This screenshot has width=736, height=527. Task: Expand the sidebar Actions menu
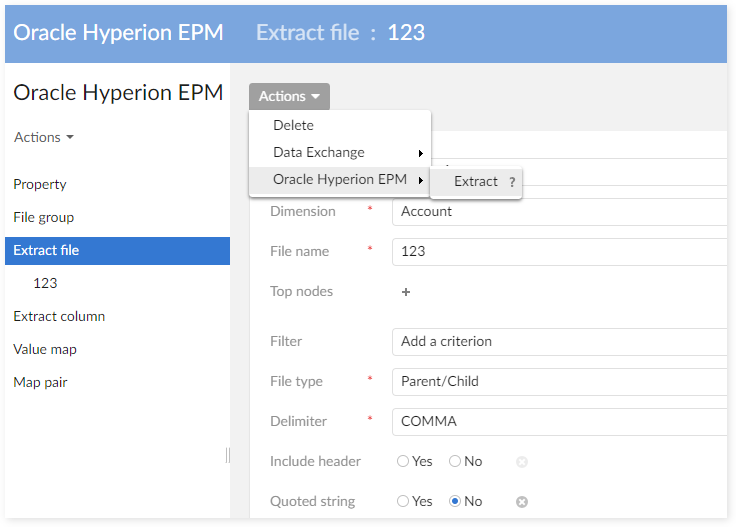[44, 137]
